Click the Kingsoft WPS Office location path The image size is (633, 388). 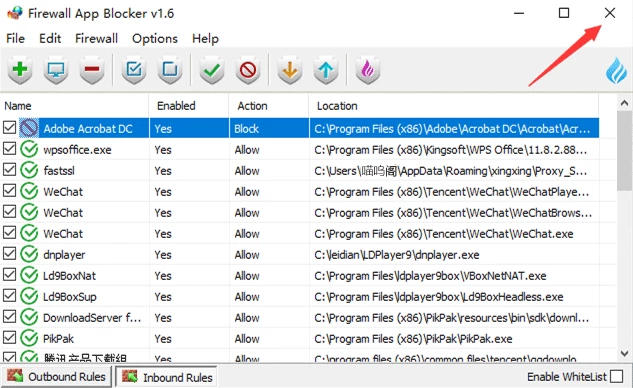pyautogui.click(x=451, y=150)
